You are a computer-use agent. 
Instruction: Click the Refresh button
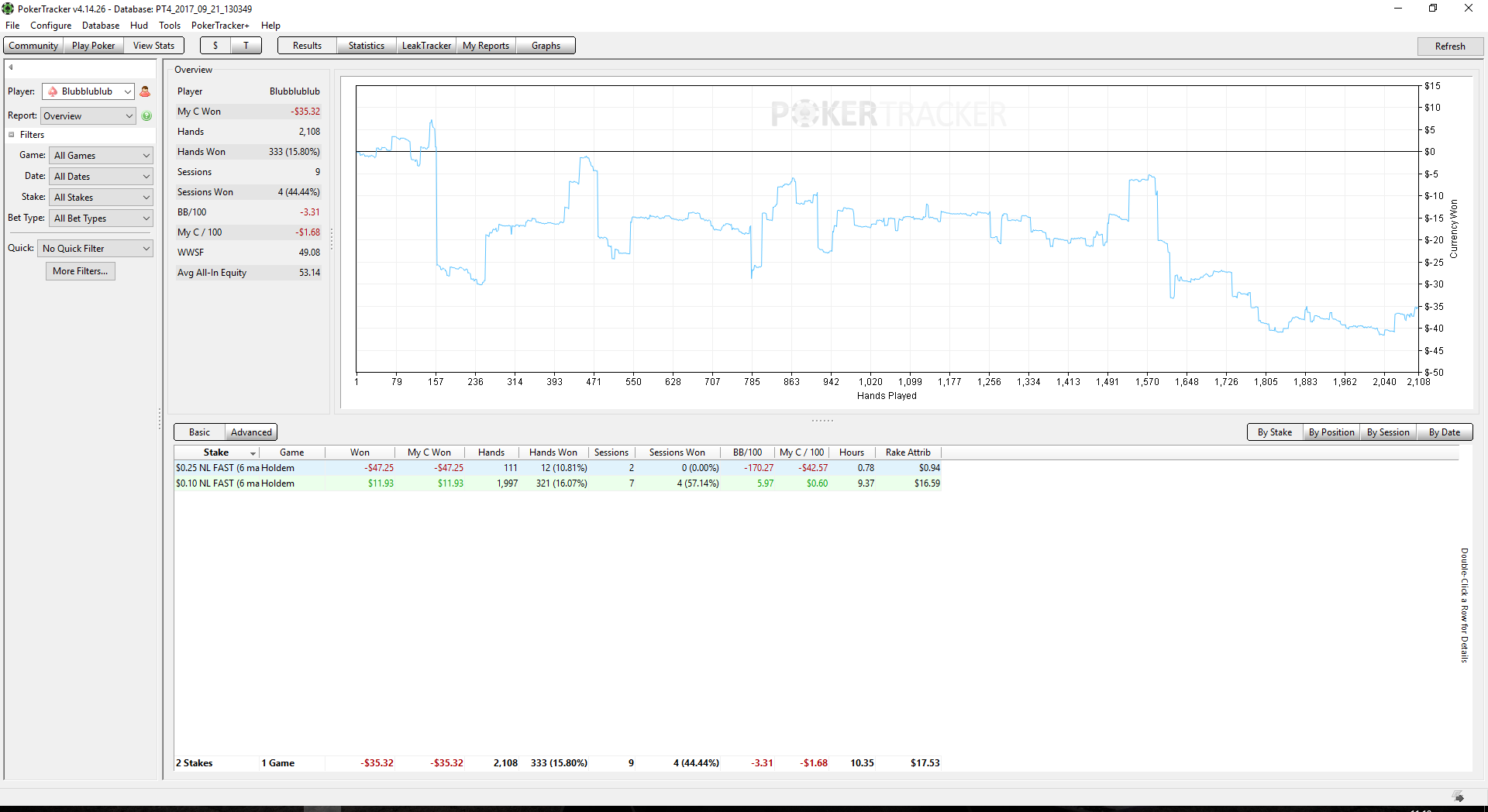coord(1450,46)
